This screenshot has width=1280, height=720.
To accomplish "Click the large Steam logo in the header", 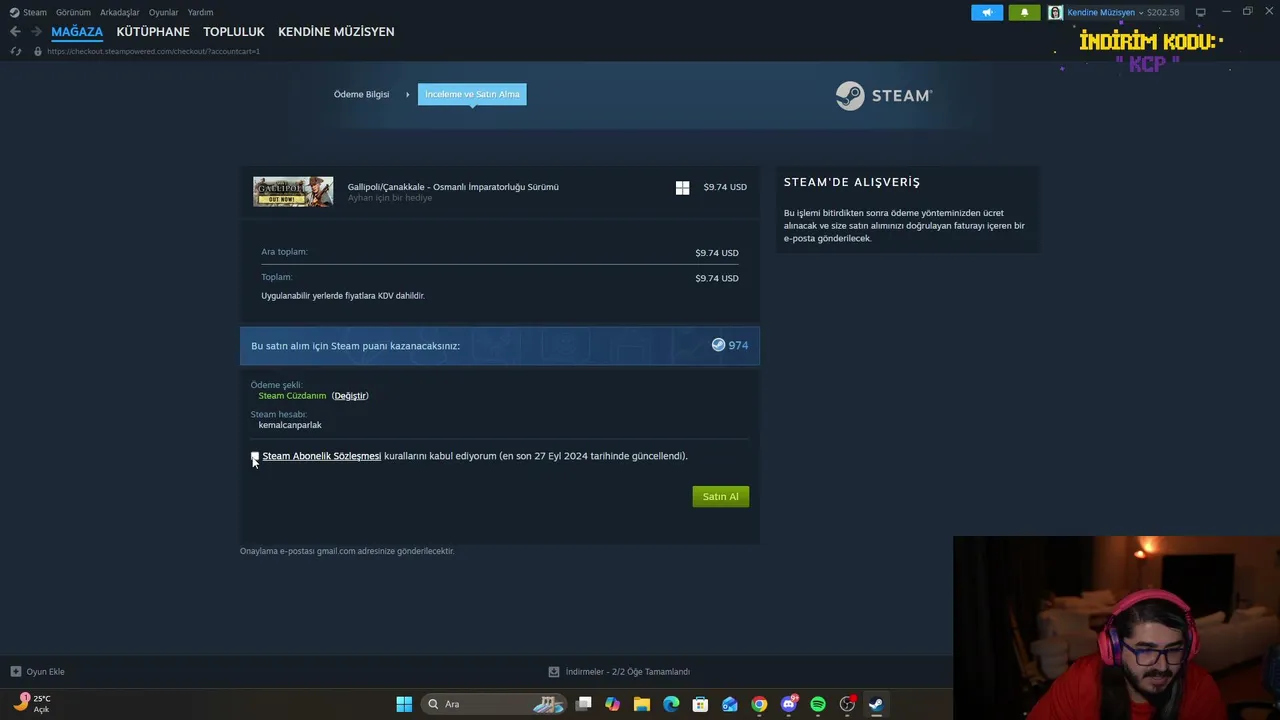I will [884, 95].
